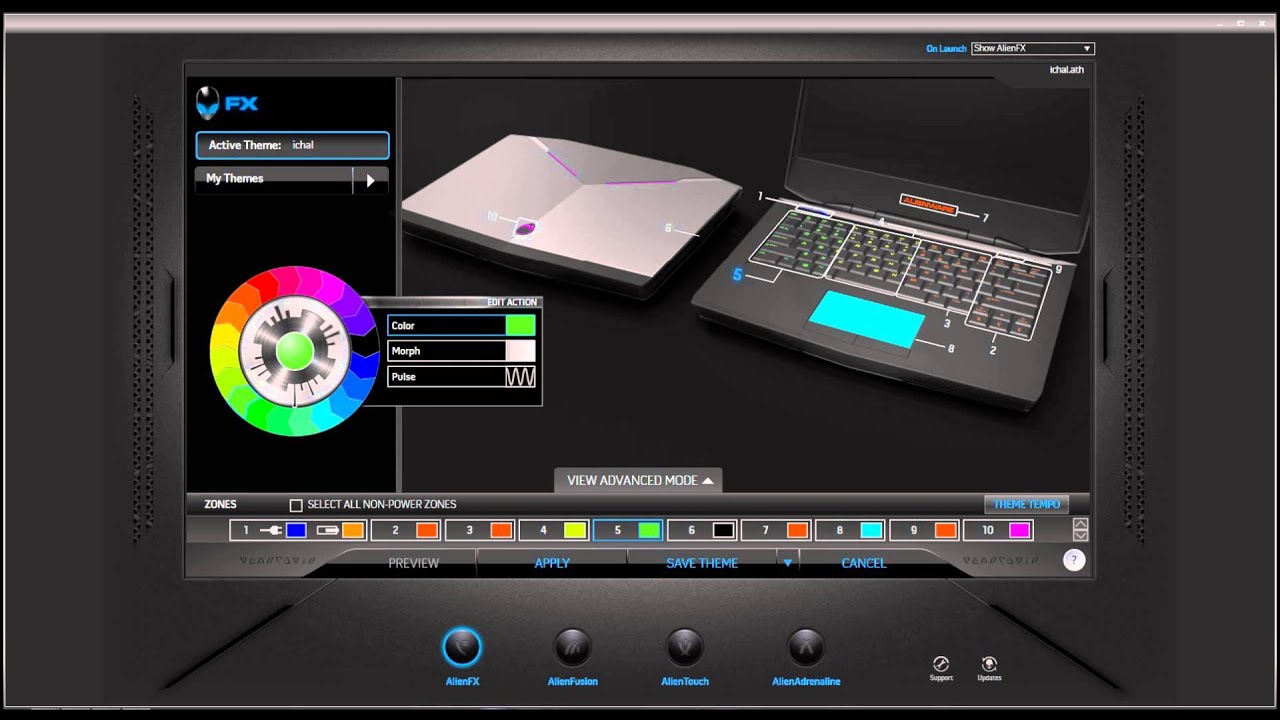Viewport: 1280px width, 720px height.
Task: Select zone 10 tab
Action: pos(999,530)
